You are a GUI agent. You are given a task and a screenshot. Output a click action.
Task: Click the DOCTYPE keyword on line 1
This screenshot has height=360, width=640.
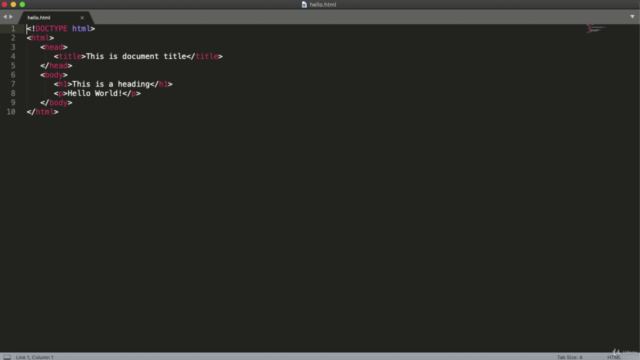click(x=51, y=29)
